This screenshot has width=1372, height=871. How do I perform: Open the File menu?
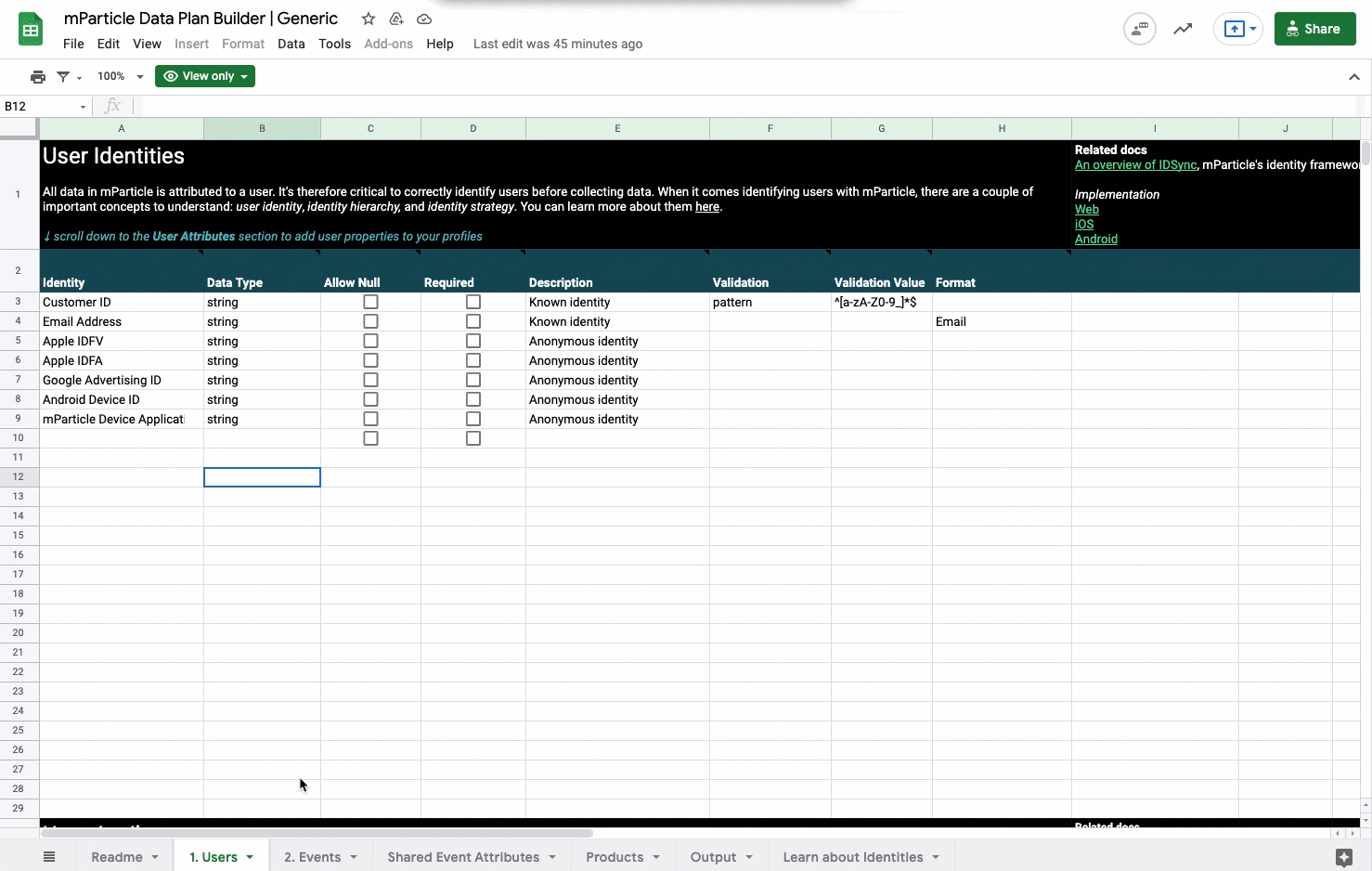tap(73, 44)
